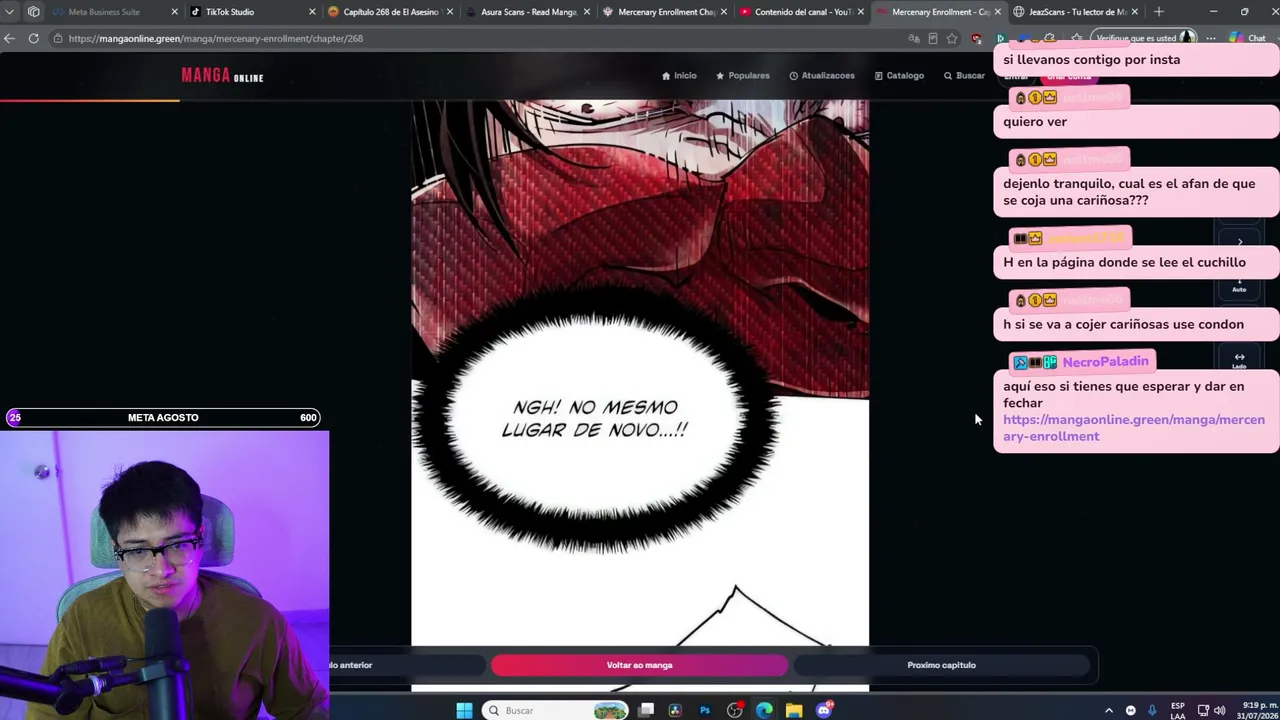
Task: Open the Atualizacoes updates page
Action: coord(822,76)
